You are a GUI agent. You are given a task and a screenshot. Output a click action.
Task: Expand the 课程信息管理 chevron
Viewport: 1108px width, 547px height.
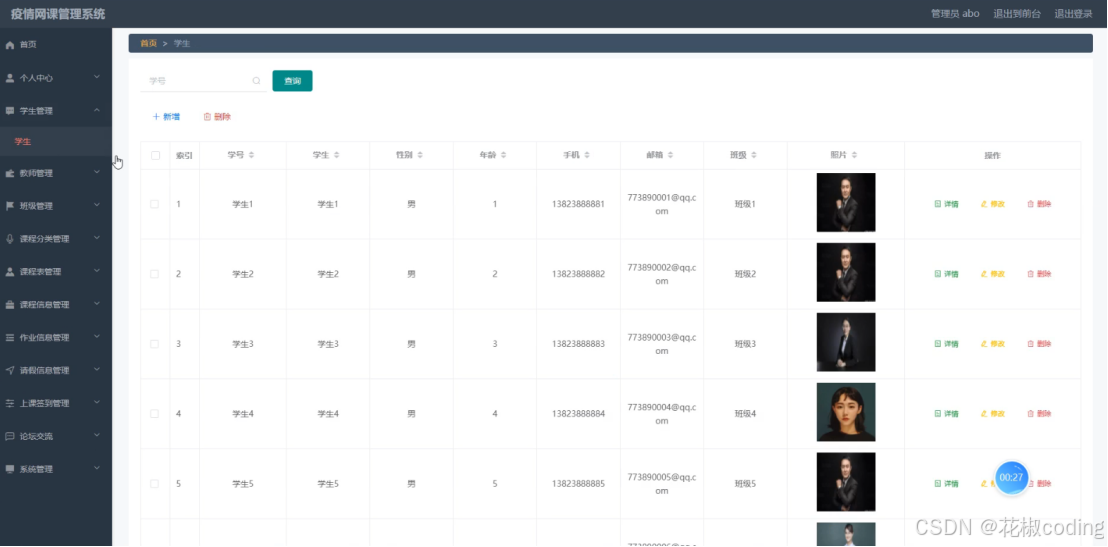(x=97, y=303)
